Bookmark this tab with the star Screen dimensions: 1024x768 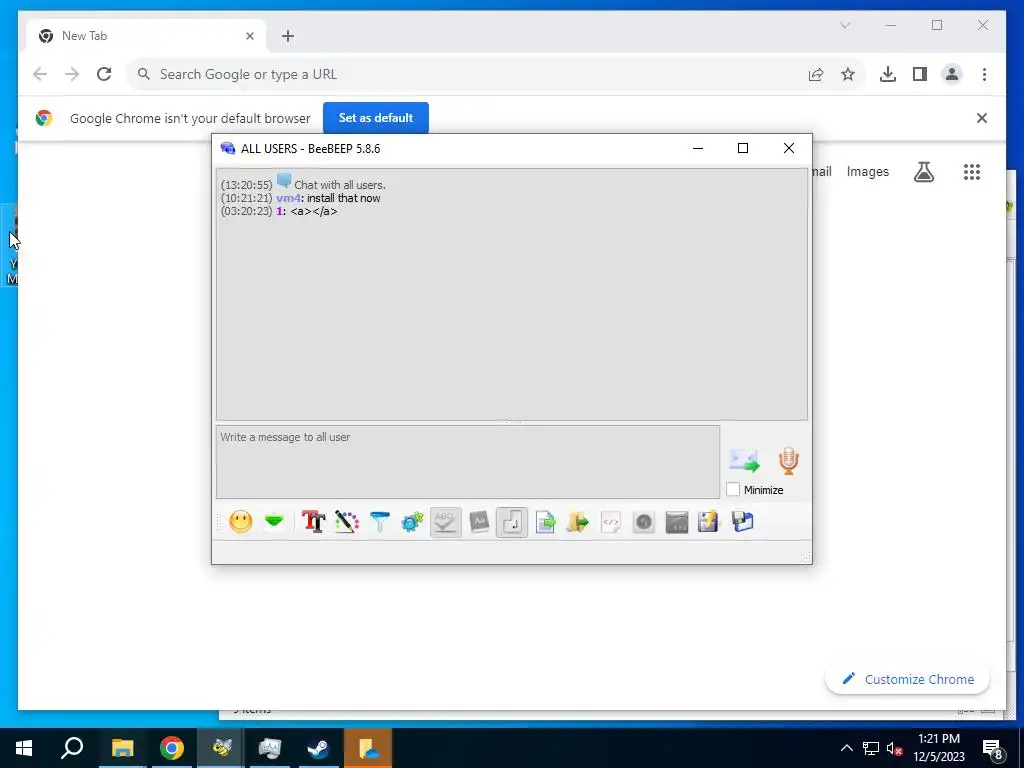[x=848, y=74]
